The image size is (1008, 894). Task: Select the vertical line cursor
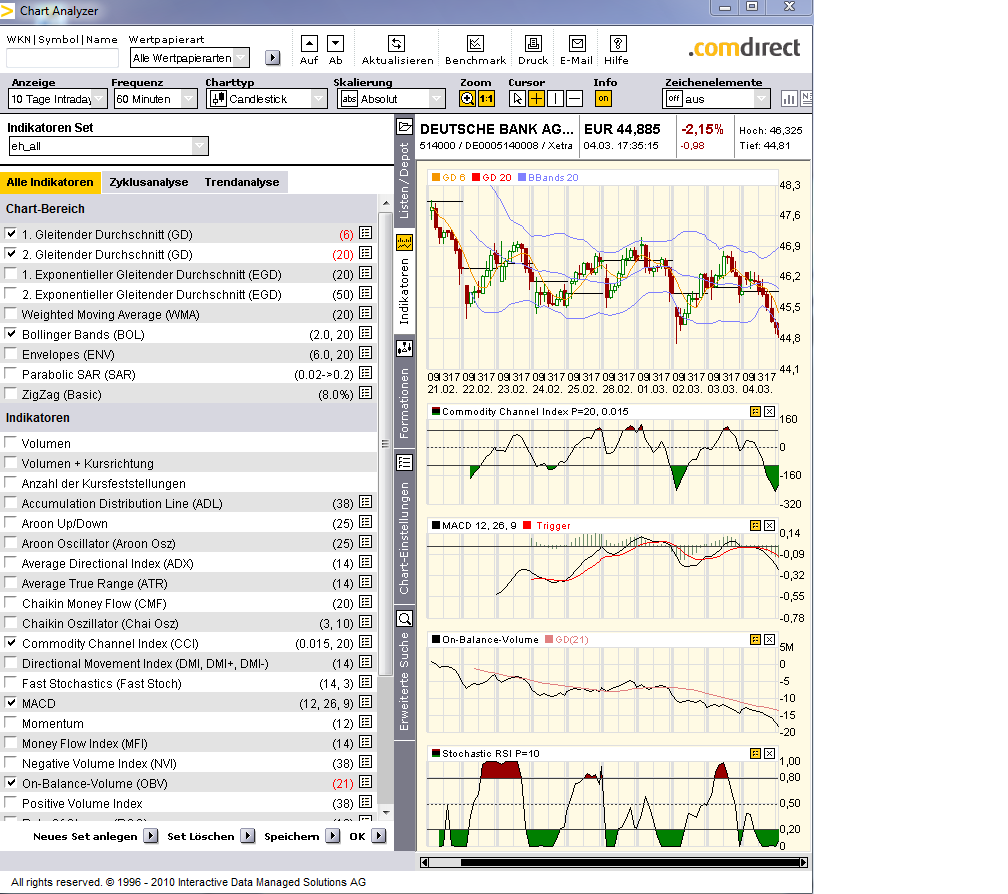(555, 98)
